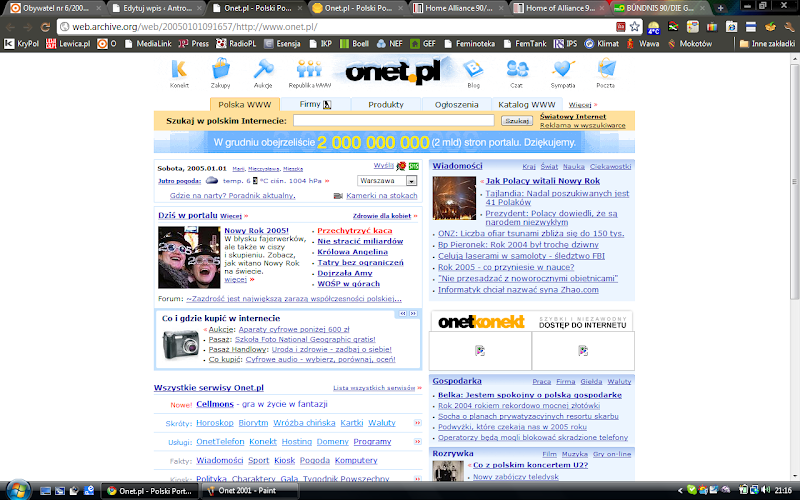
Task: Open the Feminoteka bookmark
Action: (x=469, y=44)
